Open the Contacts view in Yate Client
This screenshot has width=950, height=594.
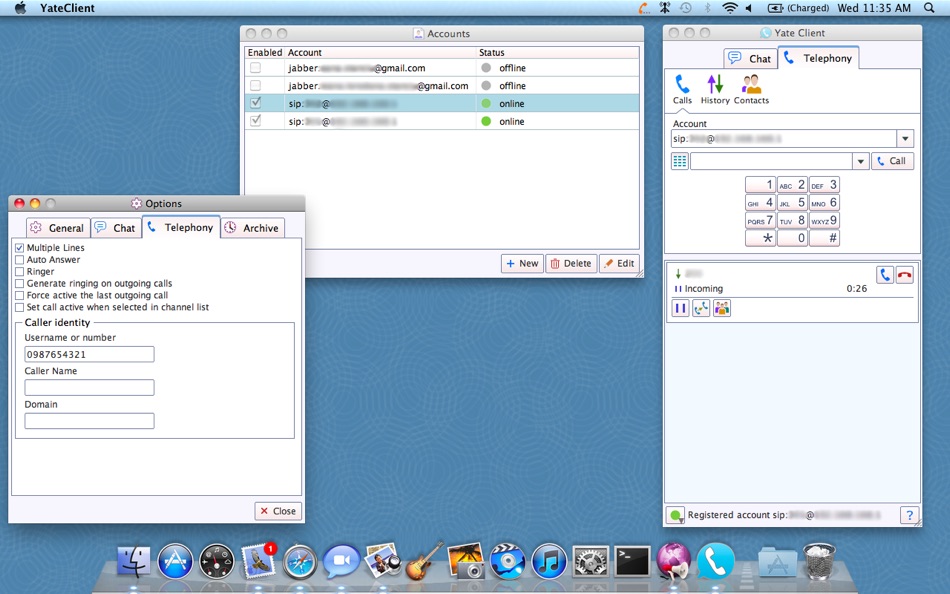[x=751, y=90]
